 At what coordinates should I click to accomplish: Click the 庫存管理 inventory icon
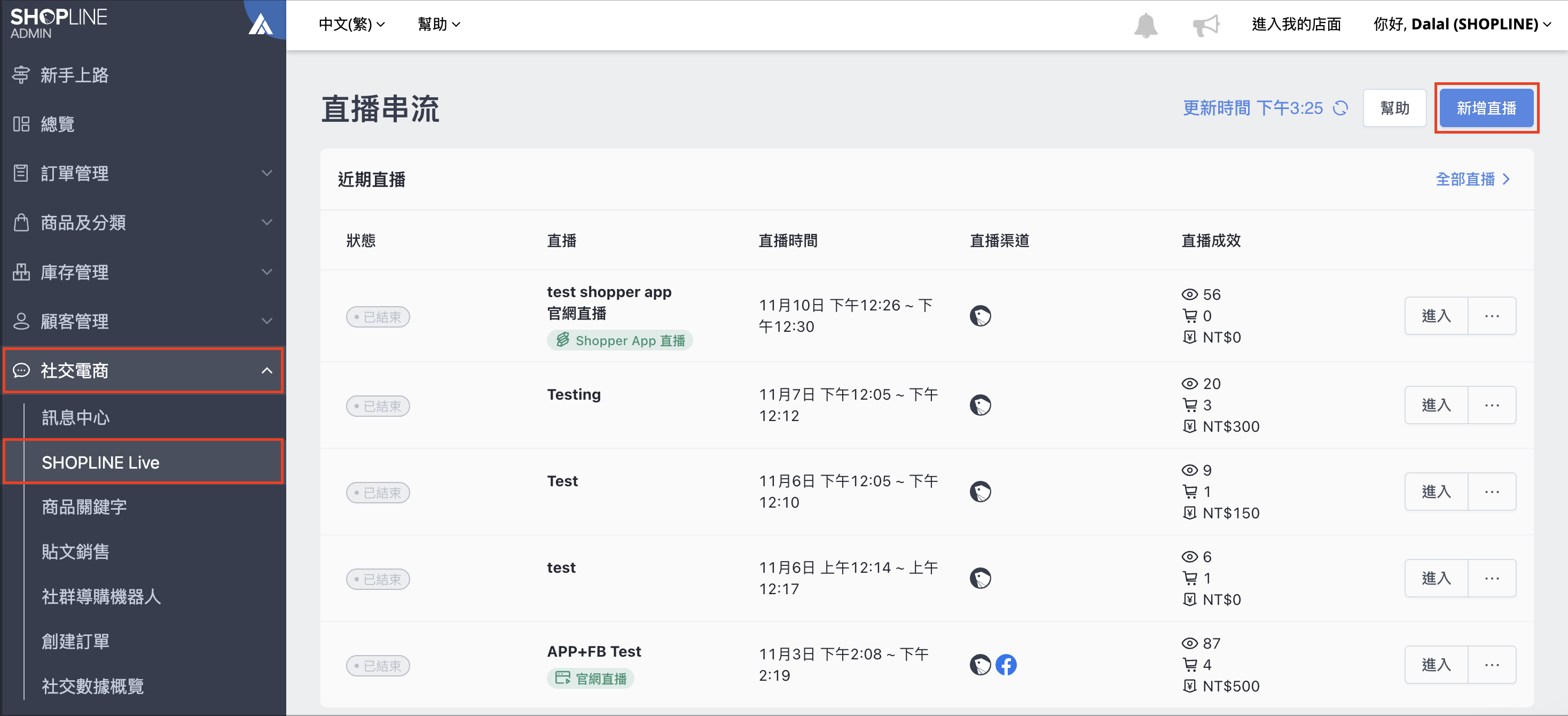tap(21, 272)
